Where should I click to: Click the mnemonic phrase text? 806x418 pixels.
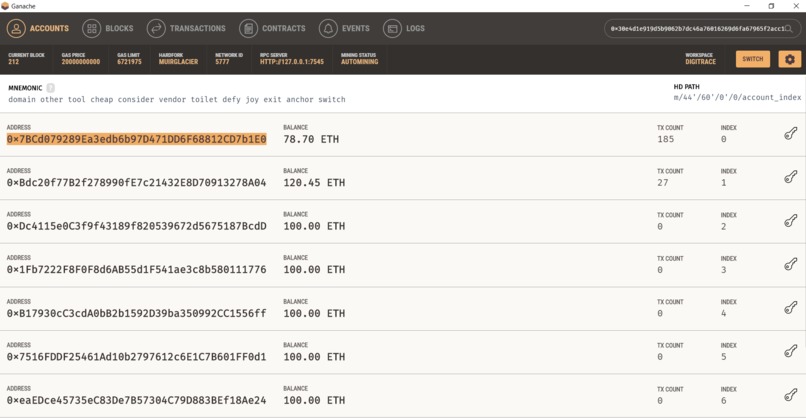[177, 99]
